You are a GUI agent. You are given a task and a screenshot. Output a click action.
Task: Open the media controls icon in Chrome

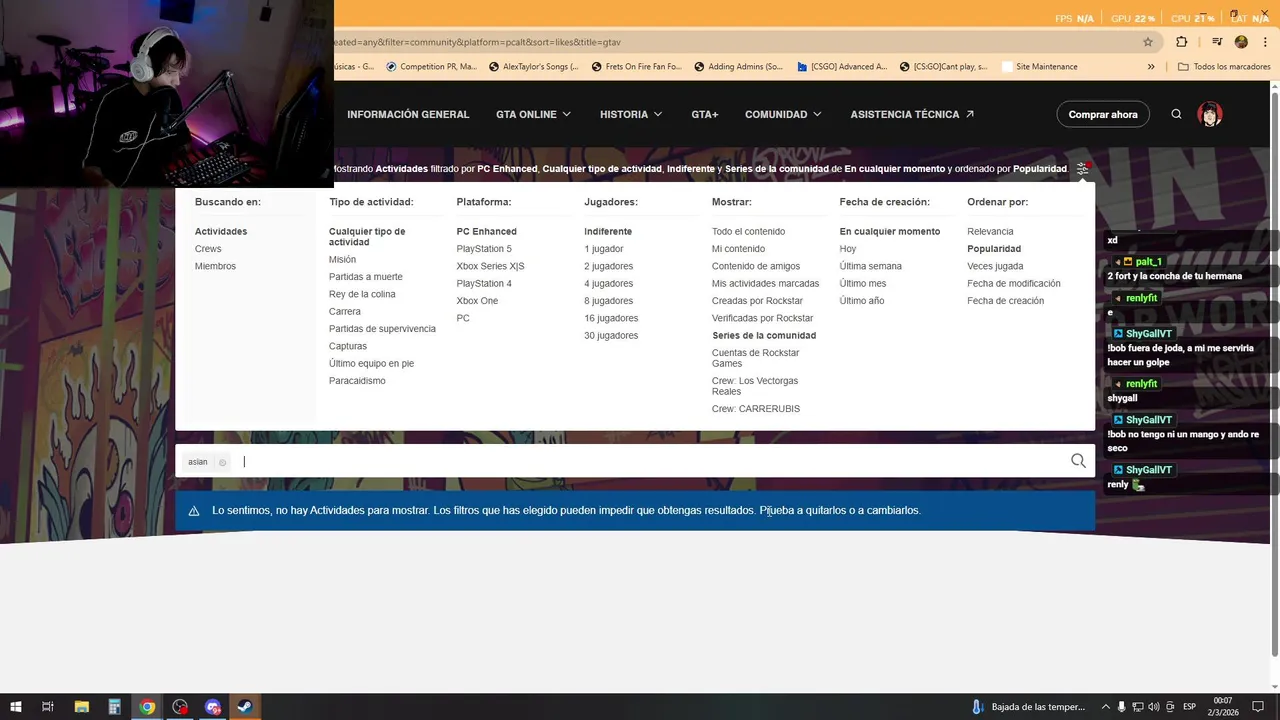click(x=1216, y=42)
